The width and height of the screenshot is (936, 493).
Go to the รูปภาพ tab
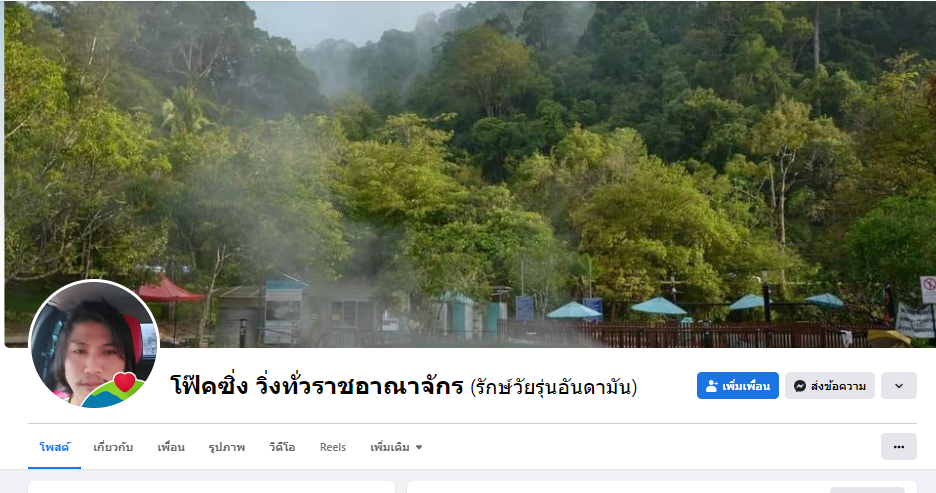[227, 447]
